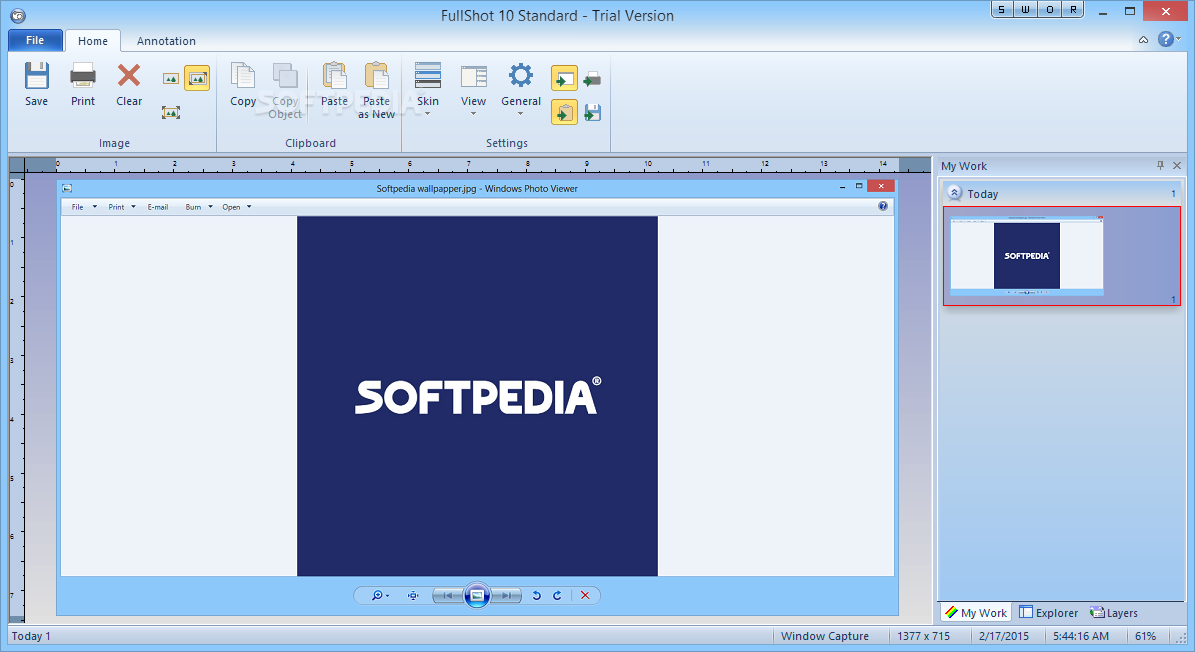
Task: Click the 1377 x 715 dimensions in status bar
Action: (924, 636)
